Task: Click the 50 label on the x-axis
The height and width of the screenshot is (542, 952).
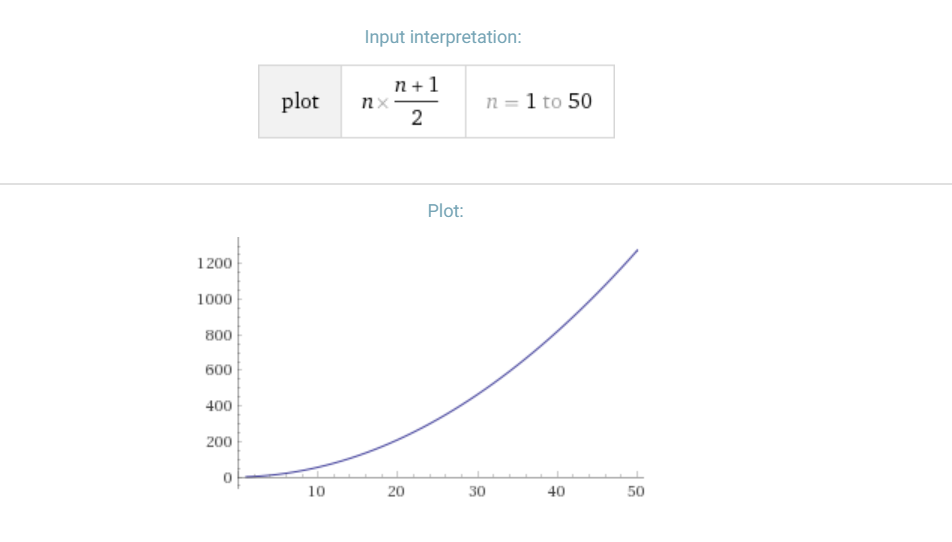Action: [x=636, y=491]
